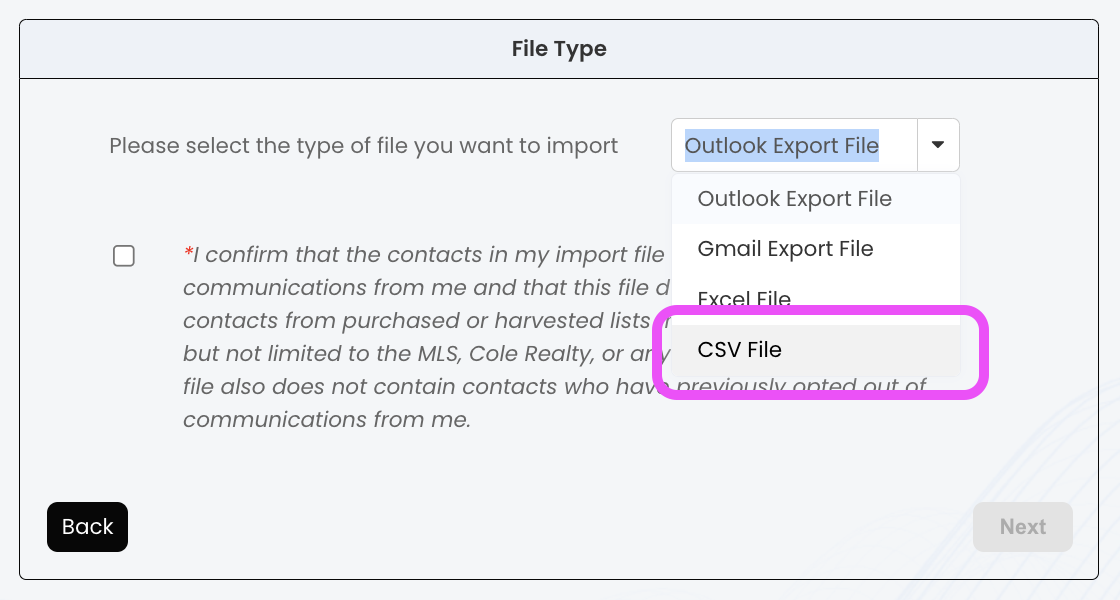This screenshot has width=1120, height=600.
Task: Select Outlook Export File list option
Action: click(794, 199)
